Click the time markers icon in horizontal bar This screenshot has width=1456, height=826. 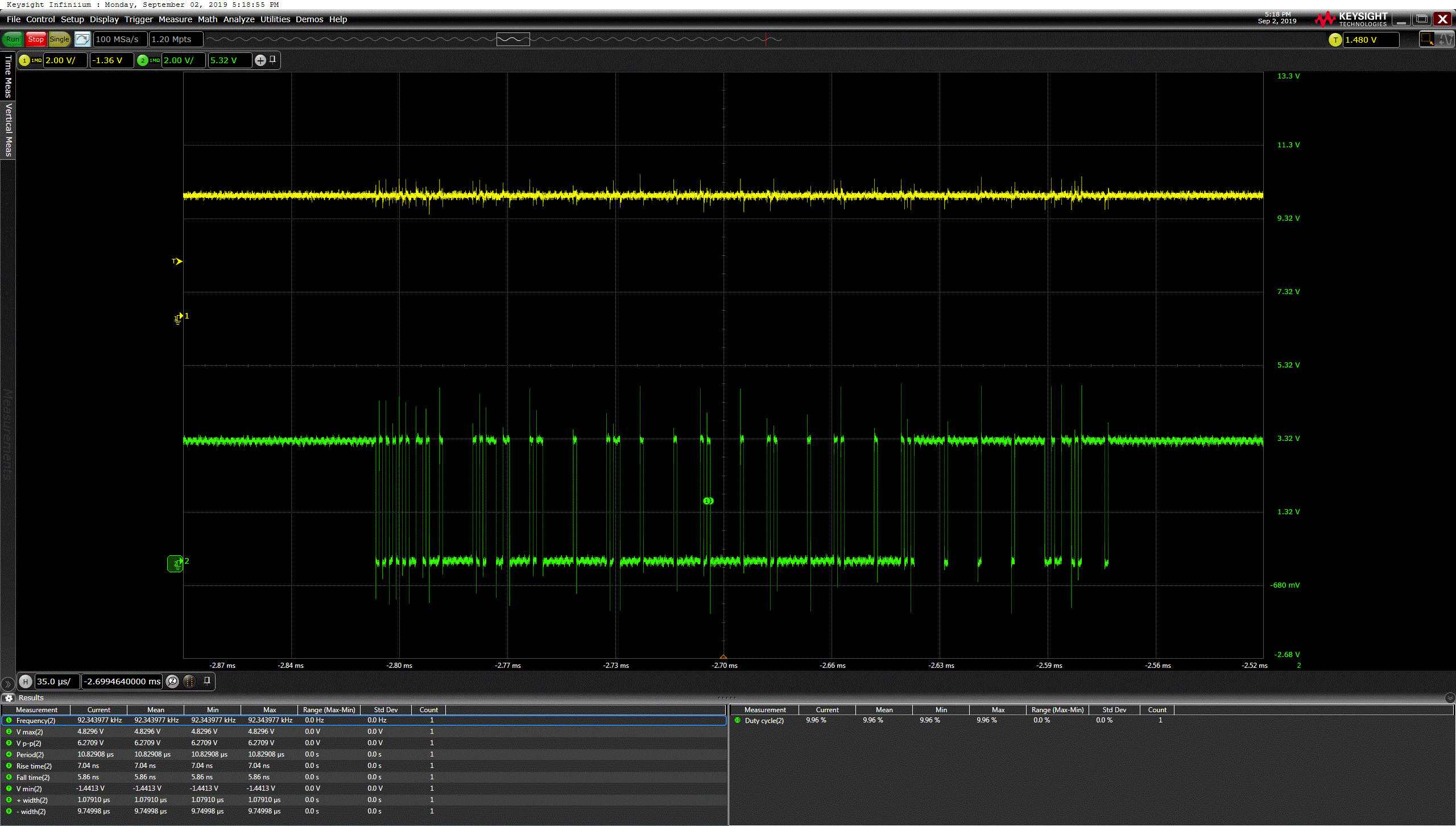click(x=190, y=681)
